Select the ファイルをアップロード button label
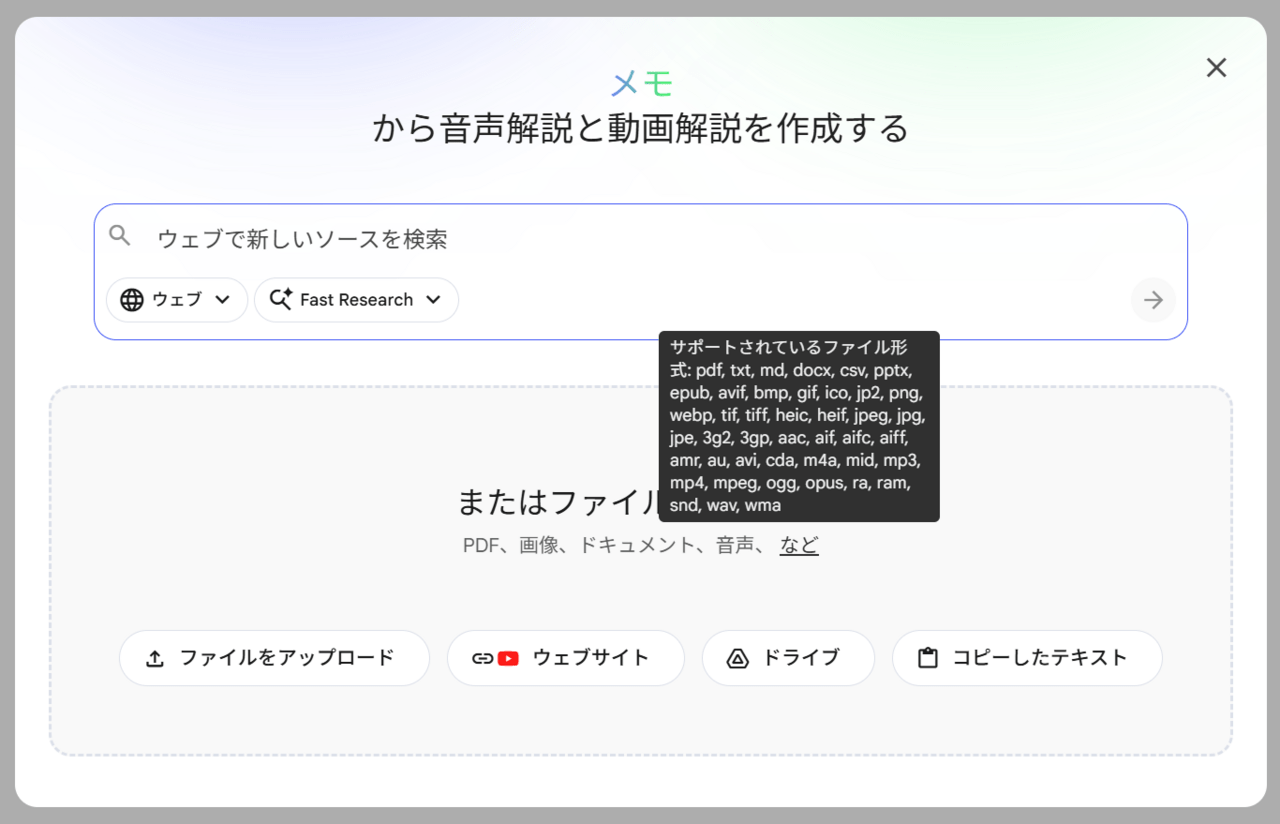 click(x=287, y=658)
